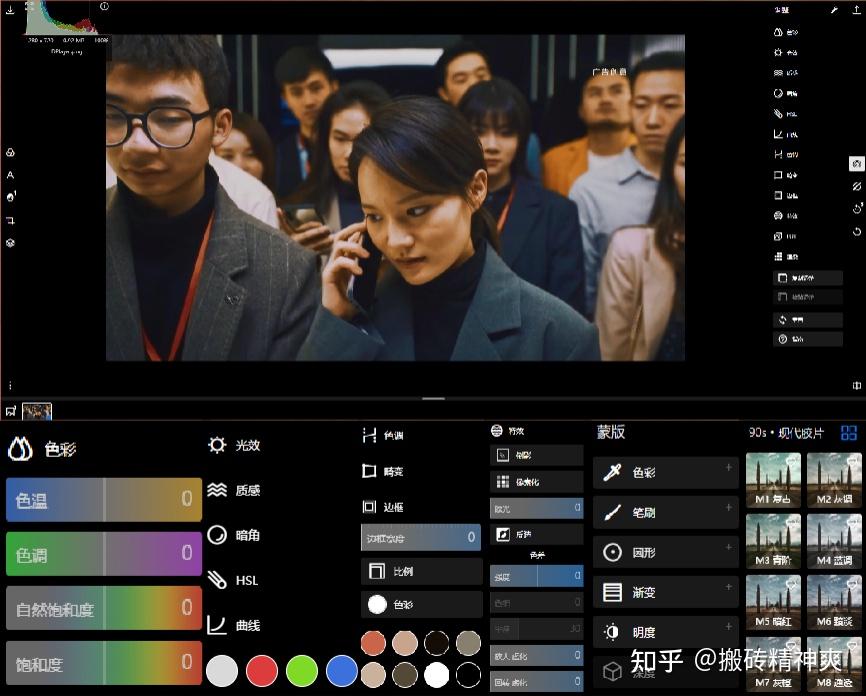Click the water-drop color item in the right panel list
Image resolution: width=866 pixels, height=696 pixels.
coord(785,32)
